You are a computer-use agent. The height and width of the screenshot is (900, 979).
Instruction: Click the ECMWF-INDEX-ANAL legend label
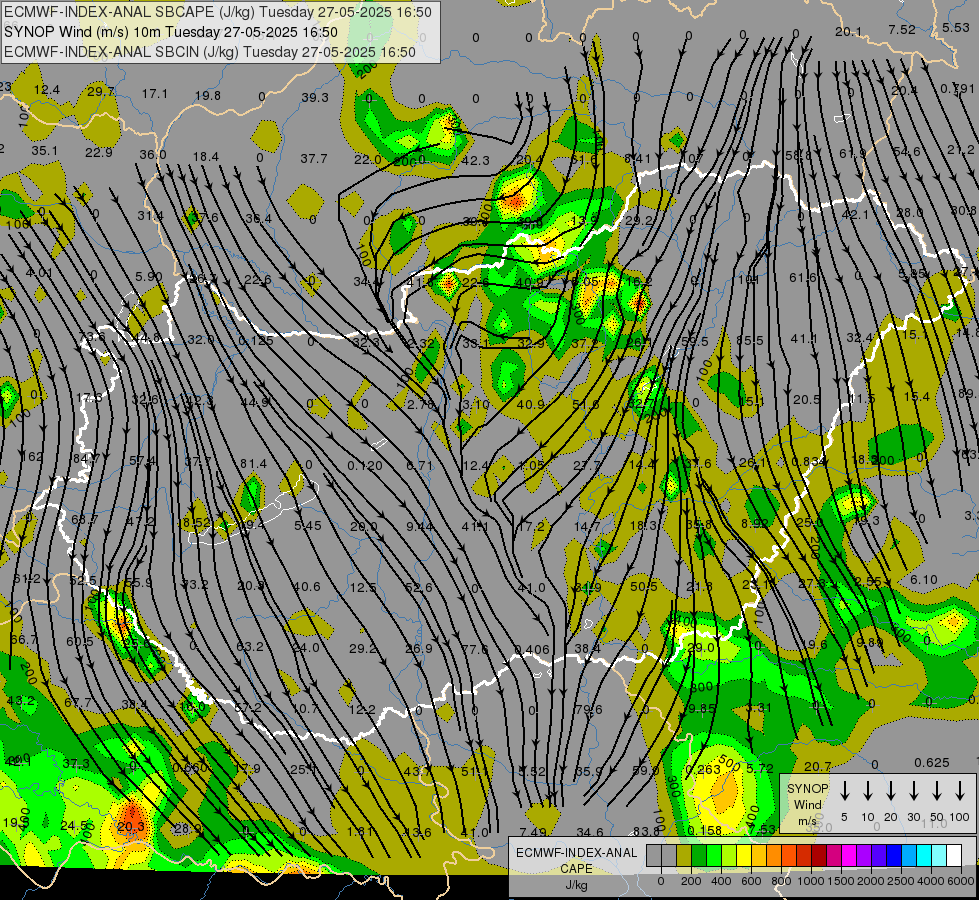click(x=576, y=853)
